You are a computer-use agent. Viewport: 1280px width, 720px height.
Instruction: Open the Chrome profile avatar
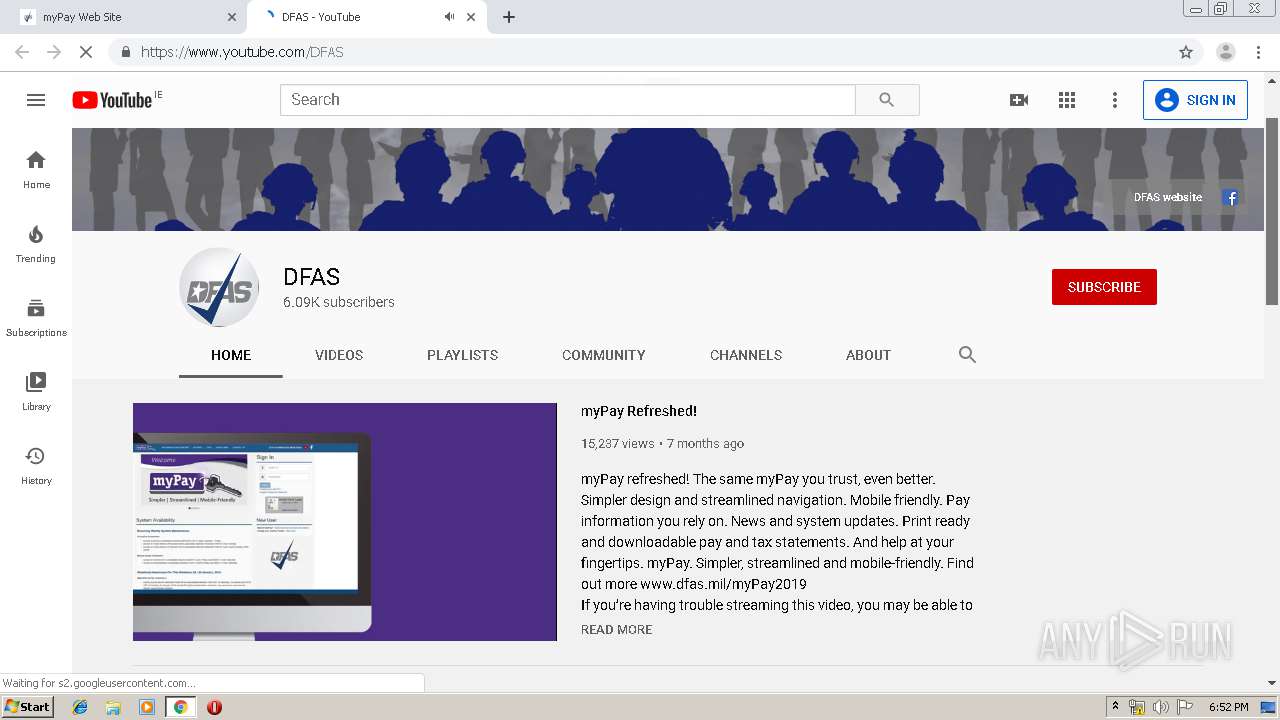1225,52
